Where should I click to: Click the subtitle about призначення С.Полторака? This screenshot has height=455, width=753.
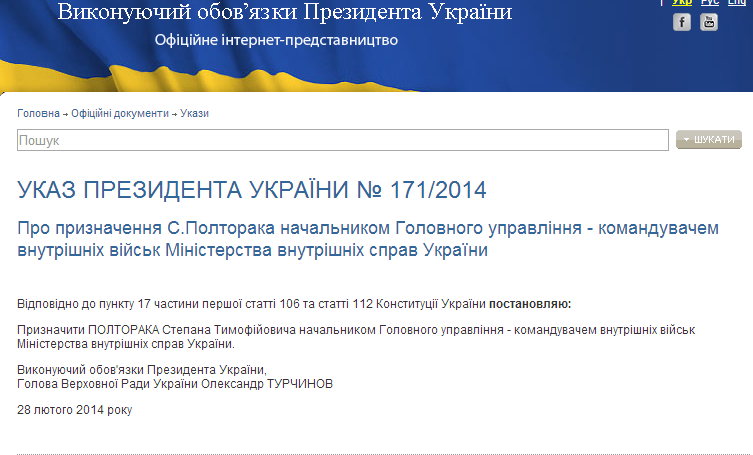pos(368,239)
